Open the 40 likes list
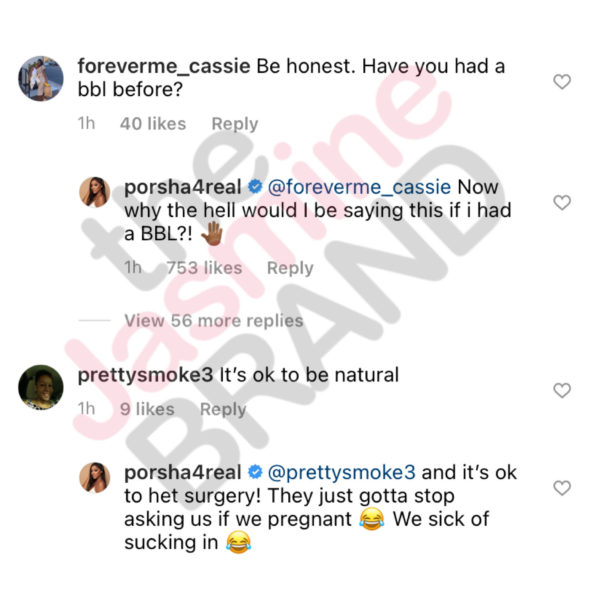 click(x=153, y=124)
